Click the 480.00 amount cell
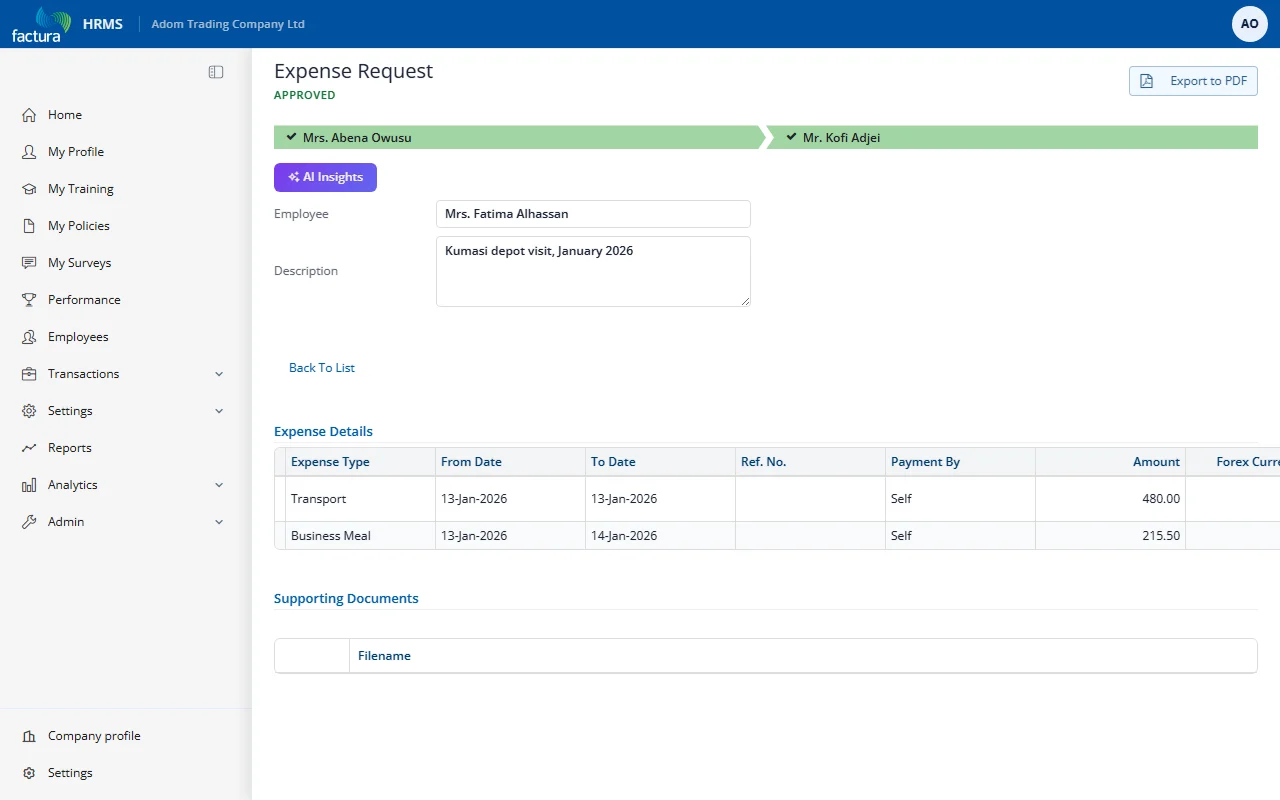Image resolution: width=1280 pixels, height=800 pixels. (x=1110, y=499)
